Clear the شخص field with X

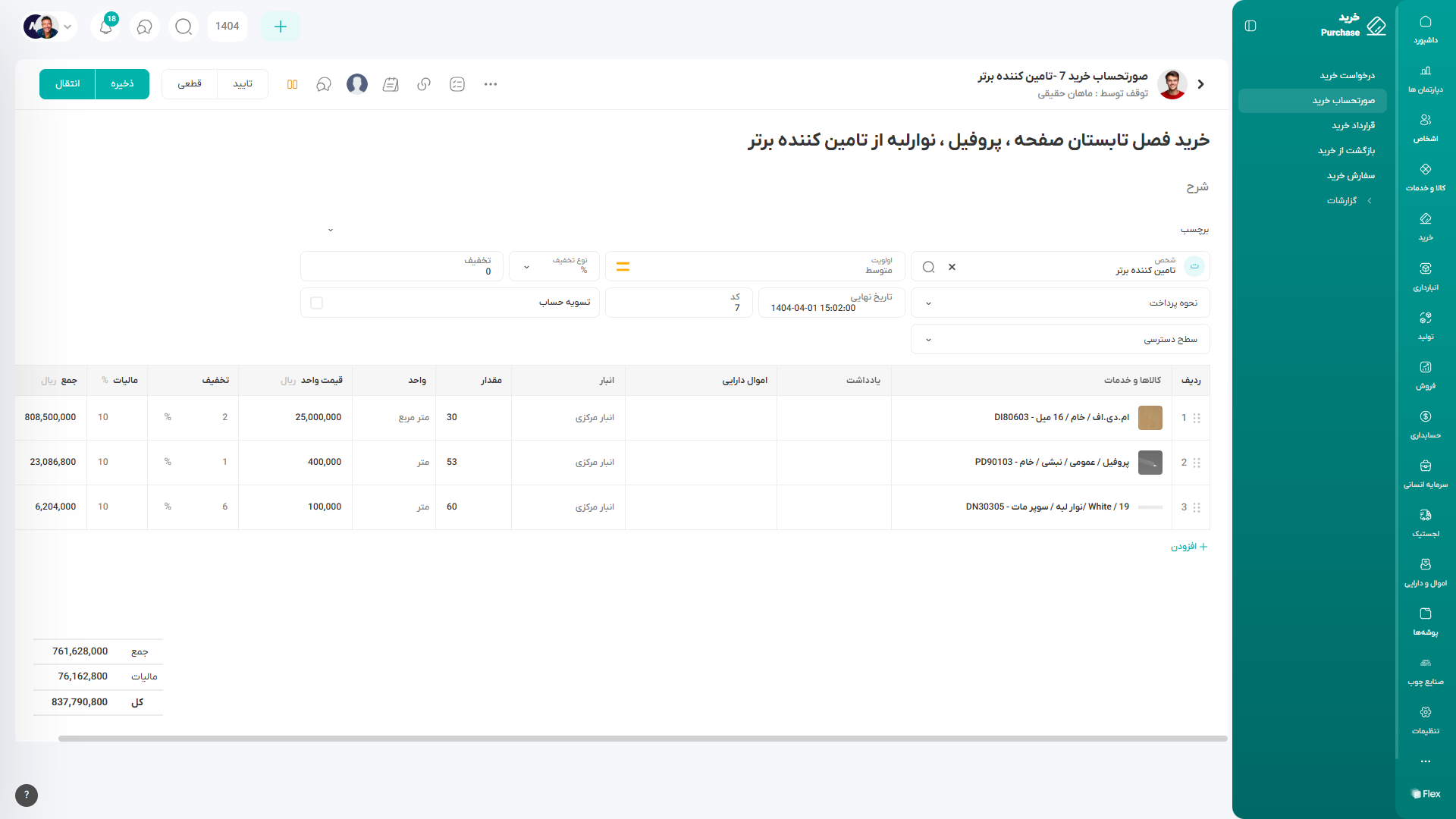click(x=952, y=267)
